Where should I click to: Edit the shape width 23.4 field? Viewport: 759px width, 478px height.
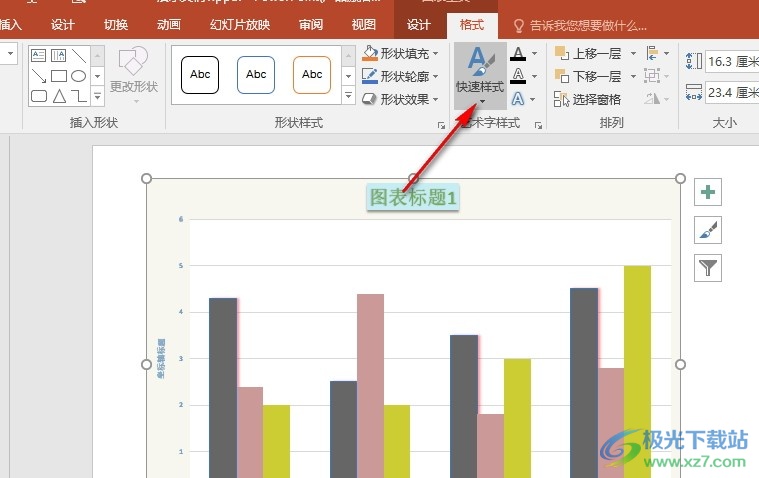732,92
